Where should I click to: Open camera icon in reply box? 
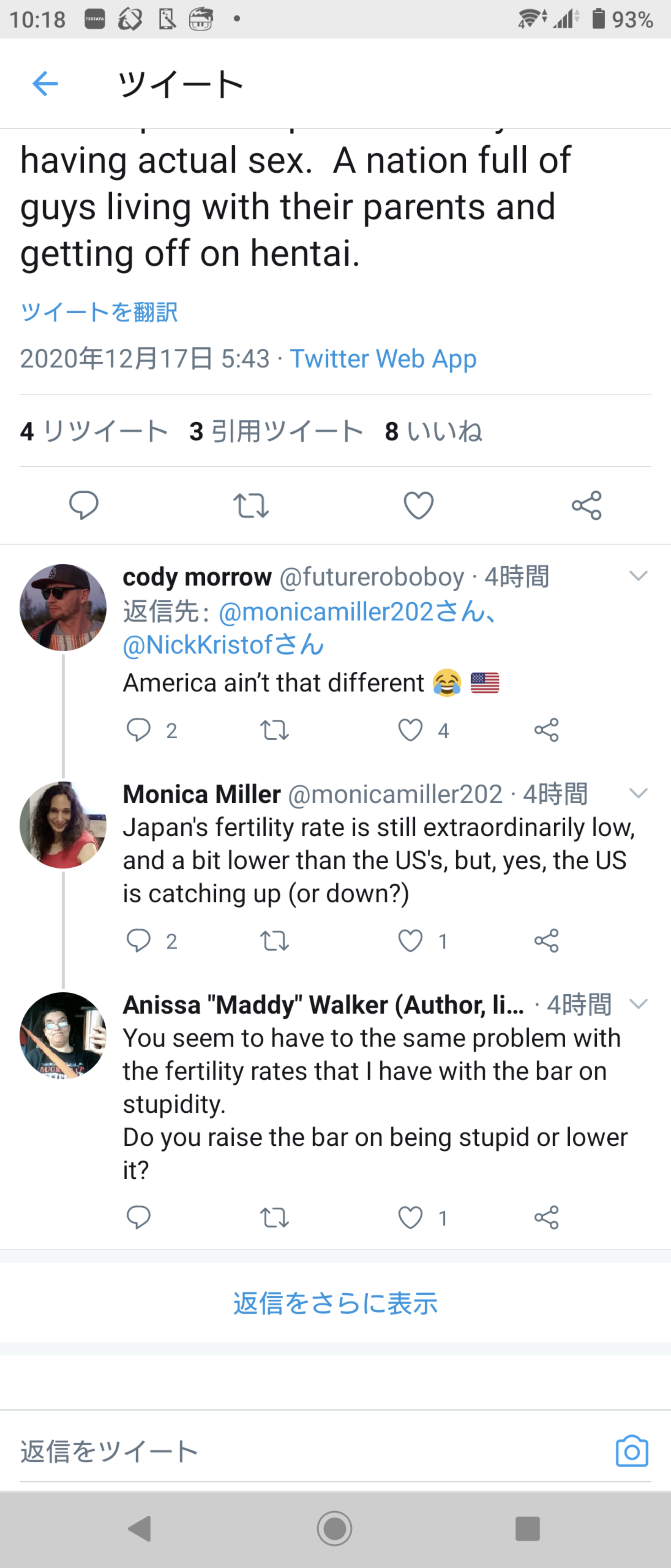coord(631,1452)
